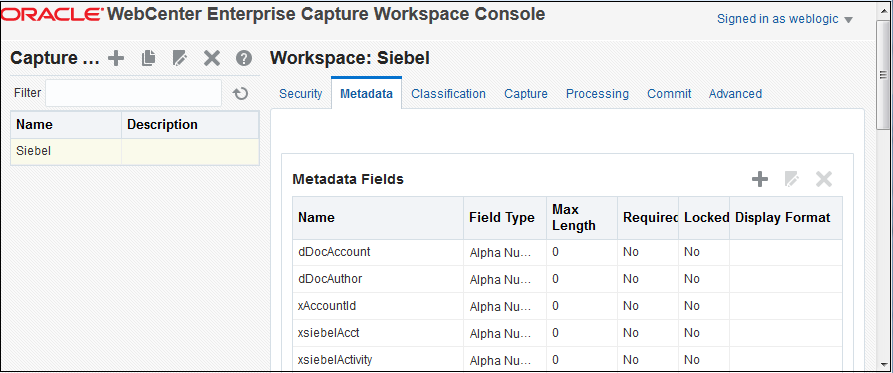Refresh the workspace filter list
The width and height of the screenshot is (893, 373).
click(241, 93)
